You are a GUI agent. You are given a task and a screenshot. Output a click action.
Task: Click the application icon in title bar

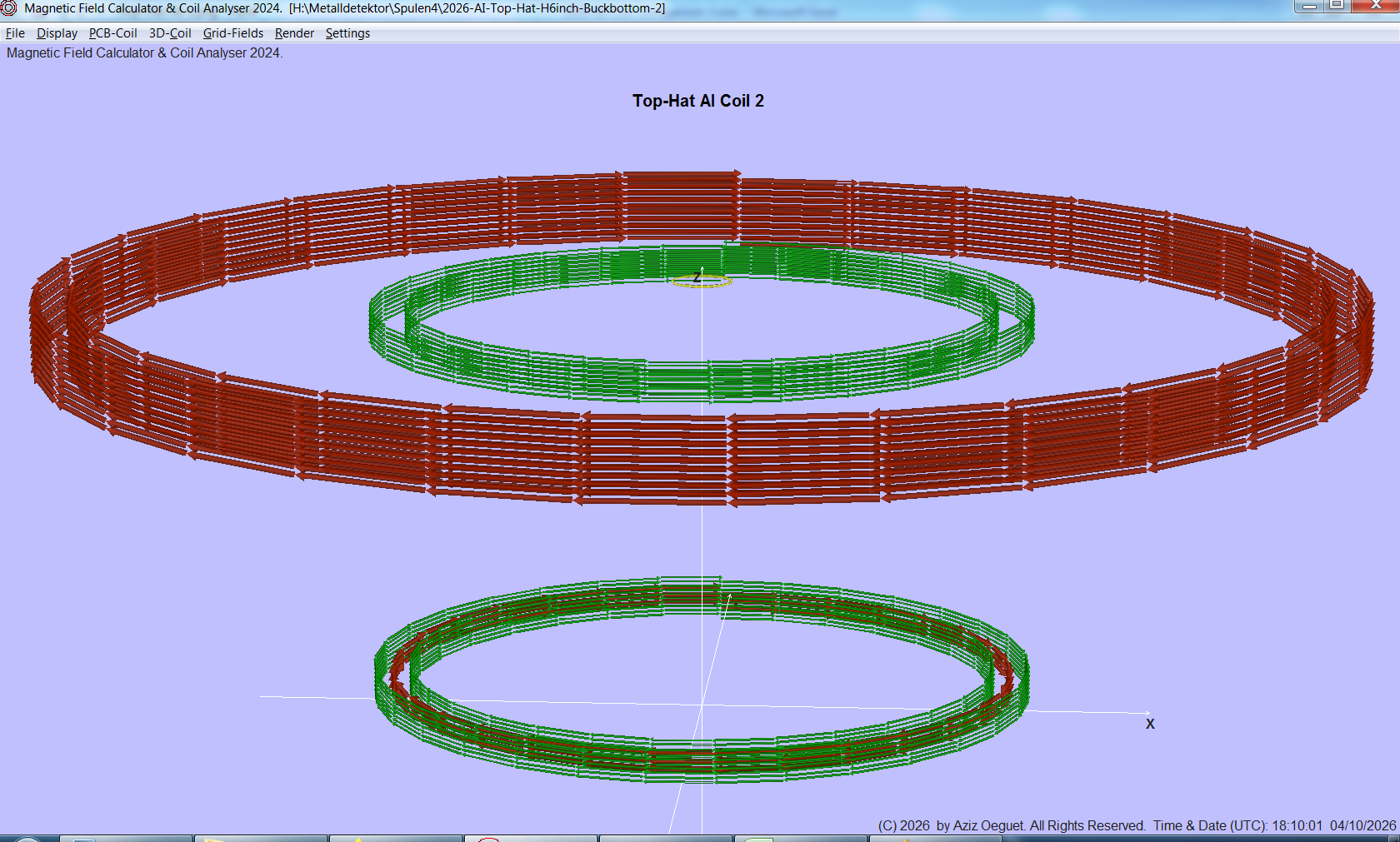(x=9, y=8)
